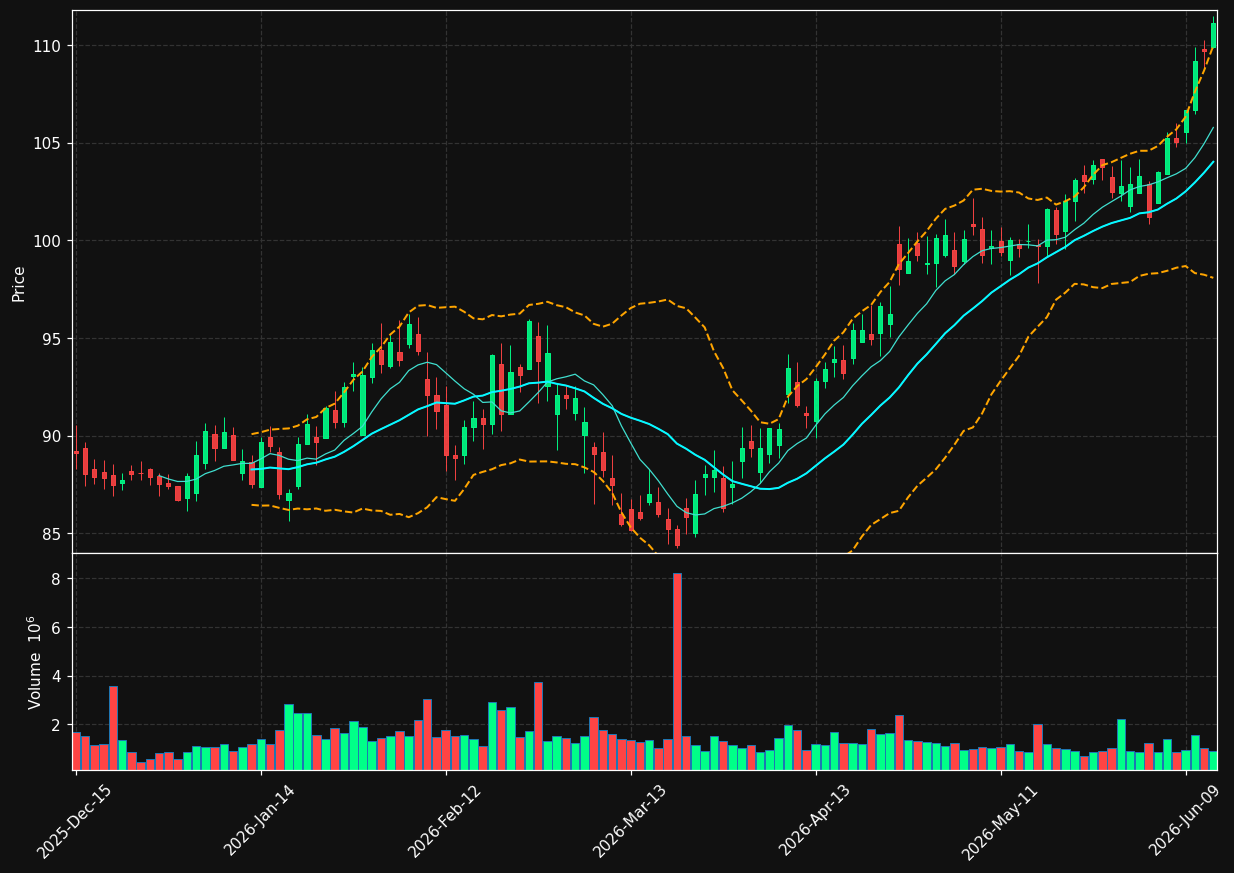Click the 6 volume axis label
Image resolution: width=1234 pixels, height=873 pixels.
tap(56, 628)
